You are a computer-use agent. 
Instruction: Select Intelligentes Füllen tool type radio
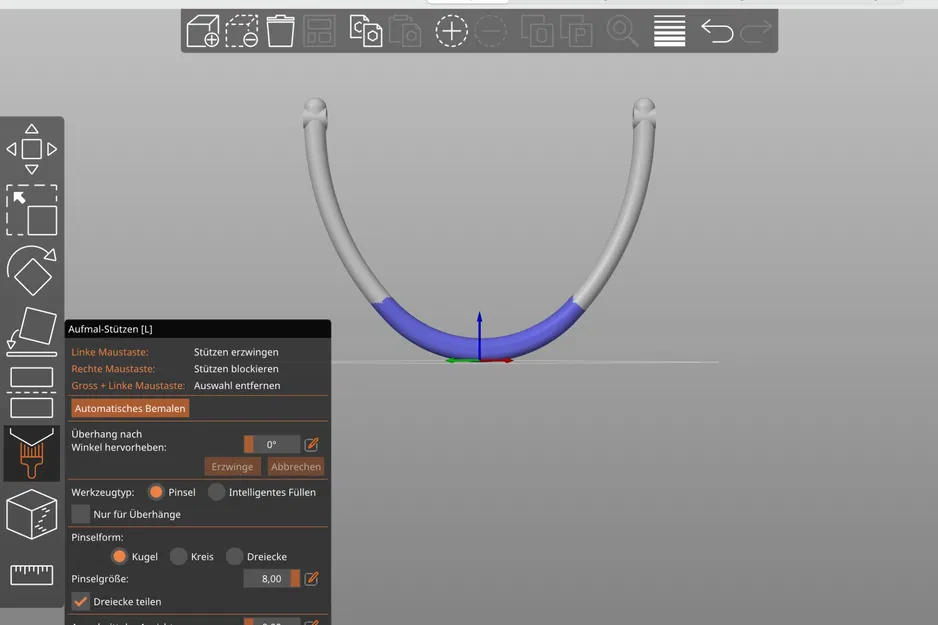[217, 492]
